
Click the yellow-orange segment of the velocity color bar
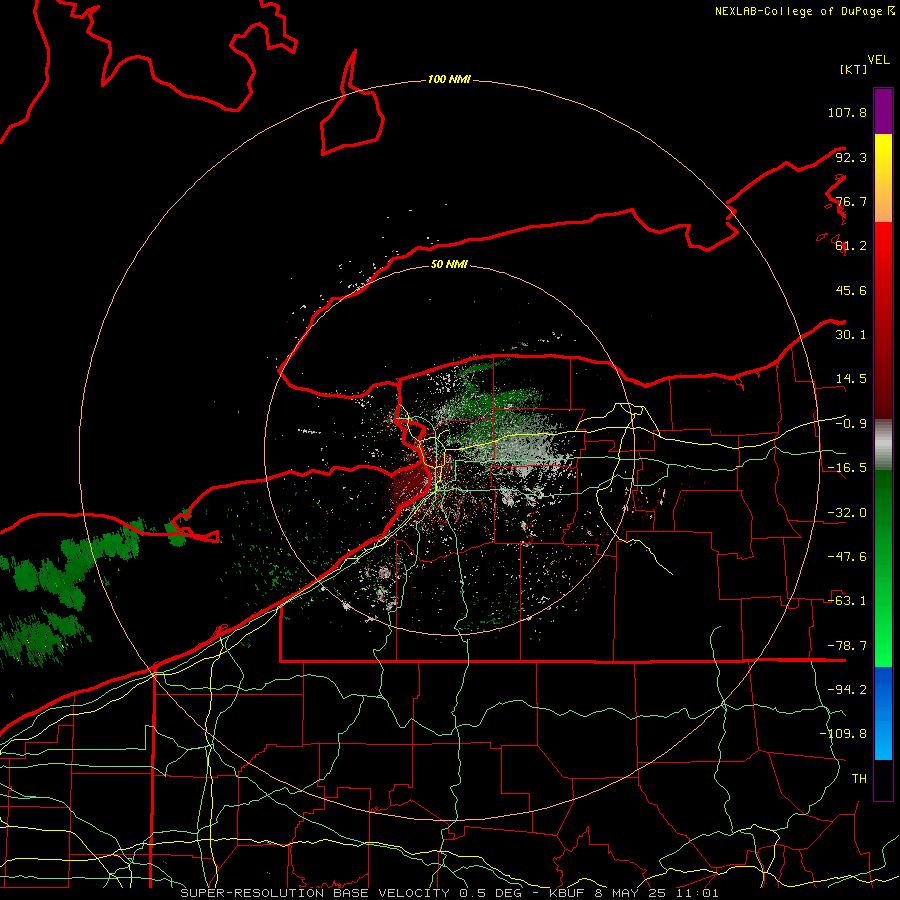pyautogui.click(x=883, y=178)
